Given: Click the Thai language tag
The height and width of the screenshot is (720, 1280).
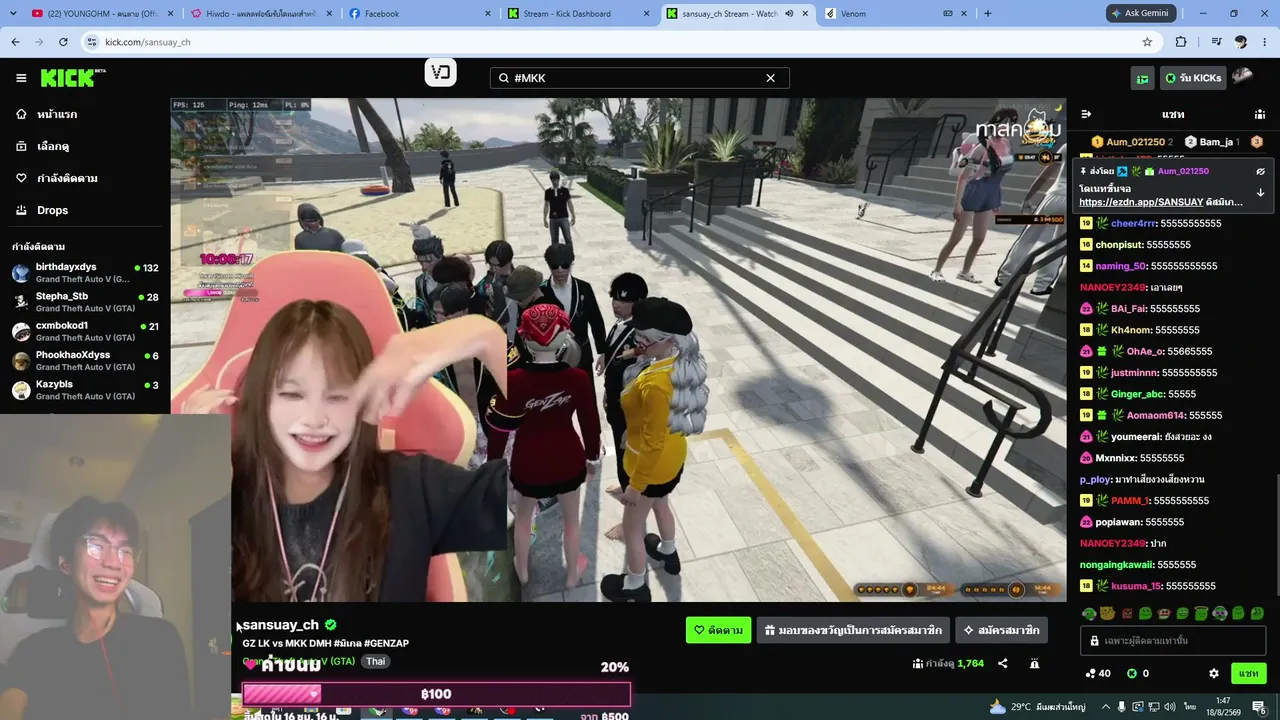Looking at the screenshot, I should [x=375, y=661].
